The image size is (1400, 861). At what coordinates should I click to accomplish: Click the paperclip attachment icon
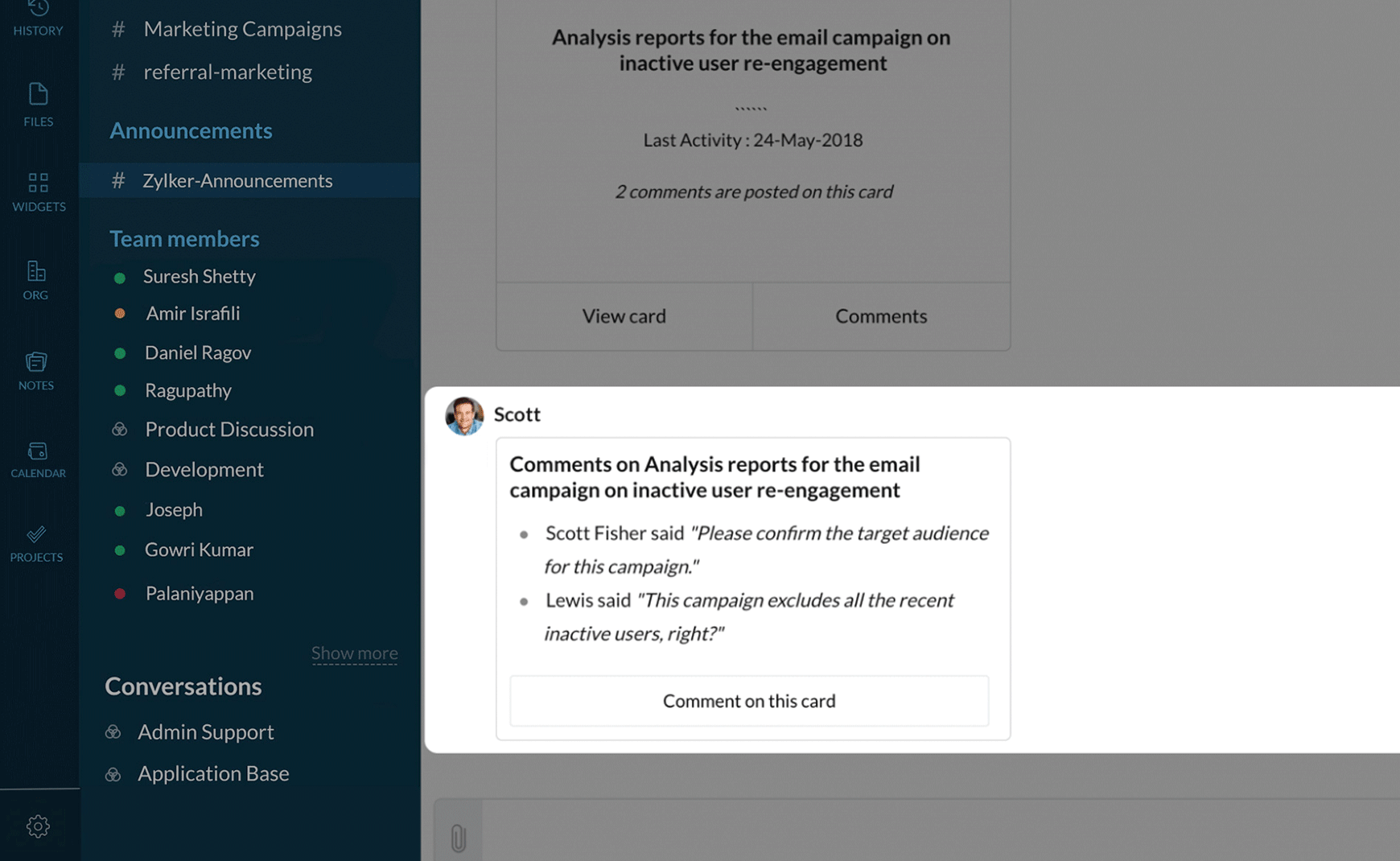[x=459, y=838]
